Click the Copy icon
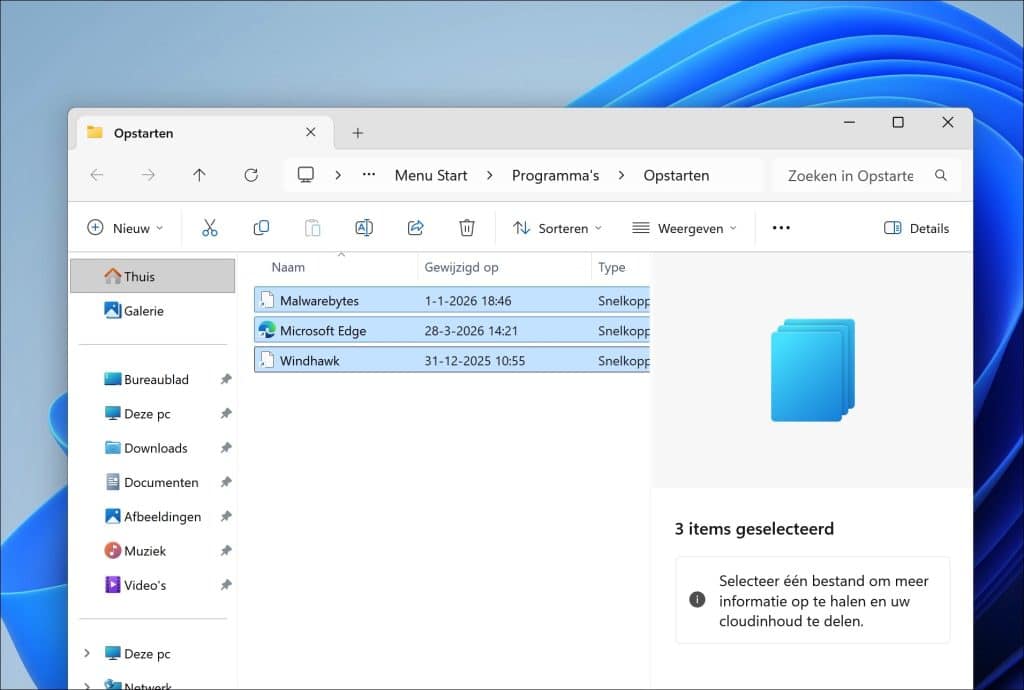The height and width of the screenshot is (690, 1024). (x=262, y=227)
